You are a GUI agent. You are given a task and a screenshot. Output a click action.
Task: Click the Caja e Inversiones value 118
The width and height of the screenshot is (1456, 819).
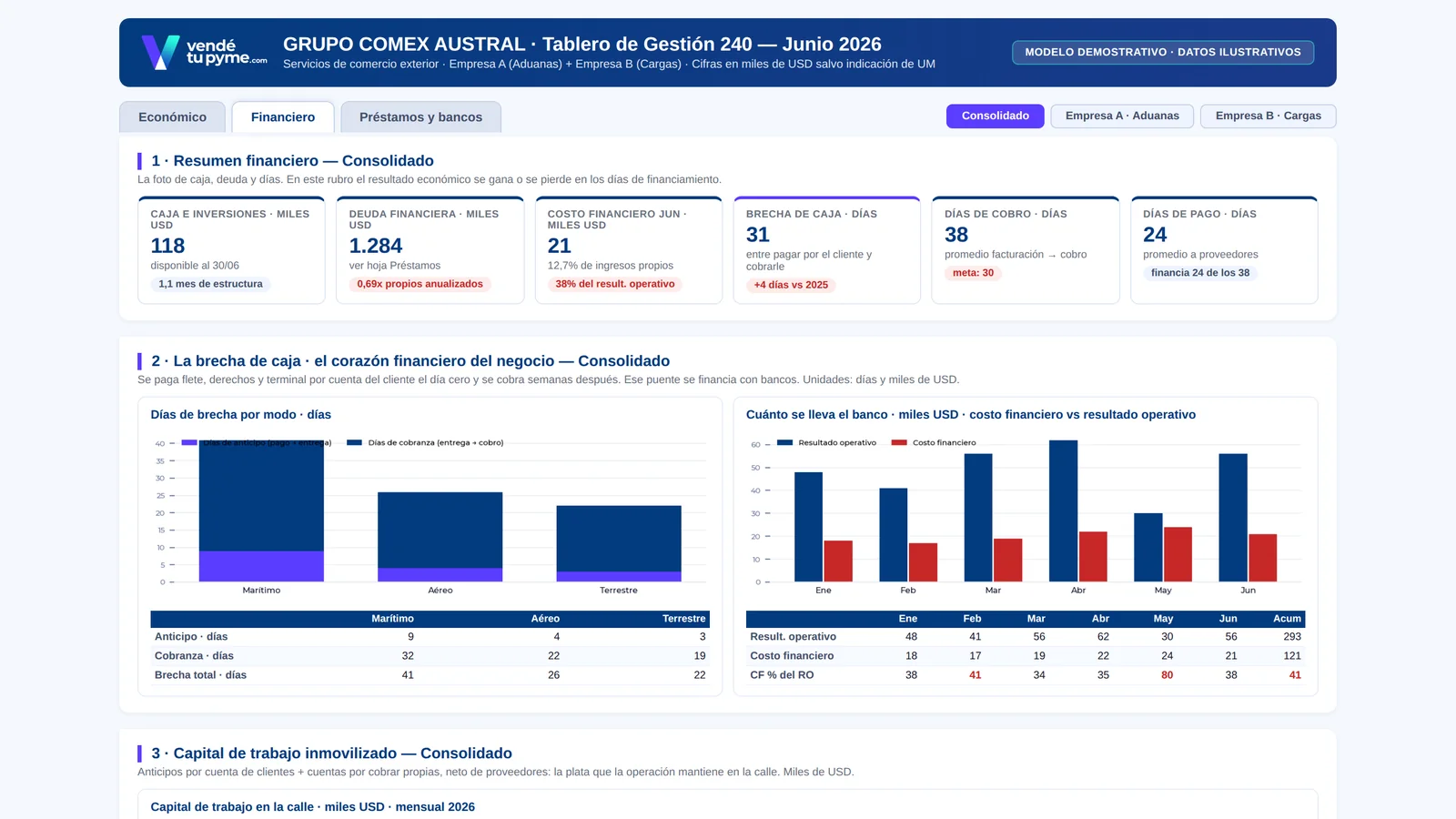167,246
